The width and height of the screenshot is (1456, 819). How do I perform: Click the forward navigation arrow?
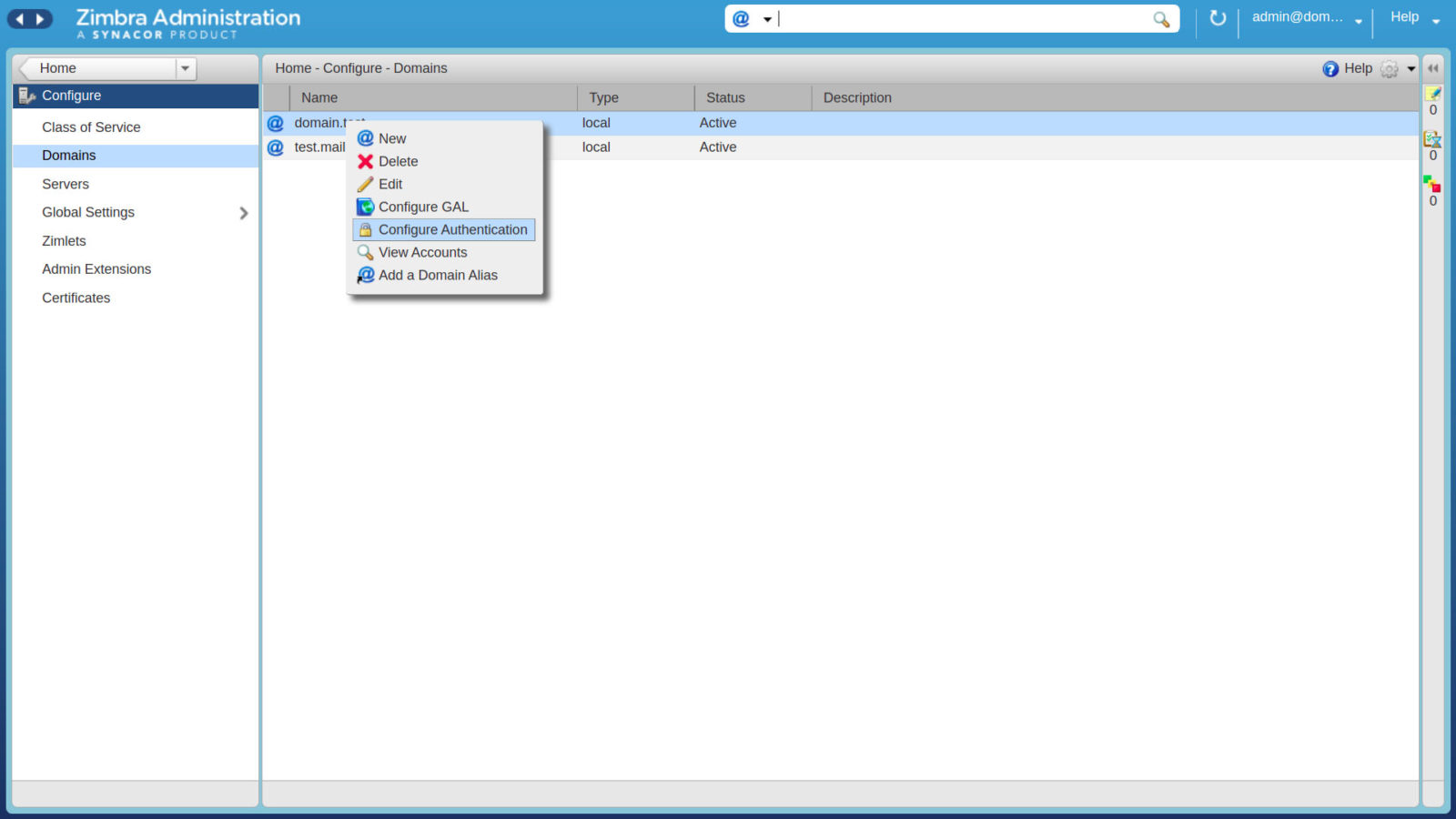click(x=40, y=18)
